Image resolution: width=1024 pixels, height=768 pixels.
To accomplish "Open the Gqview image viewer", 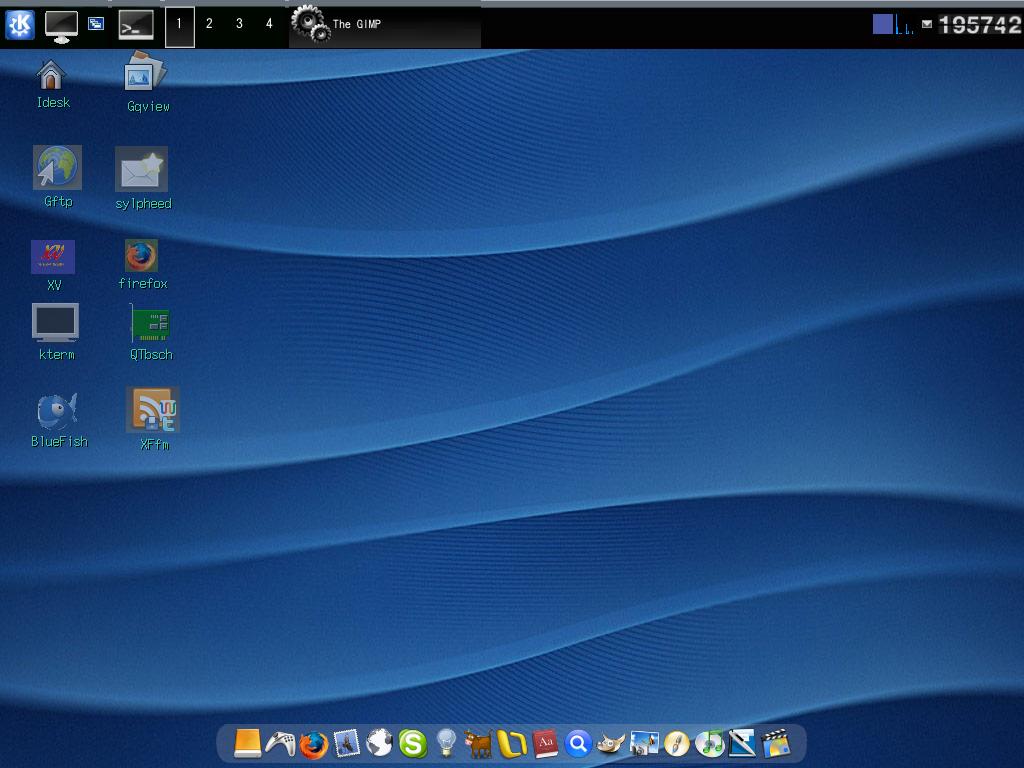I will point(145,75).
